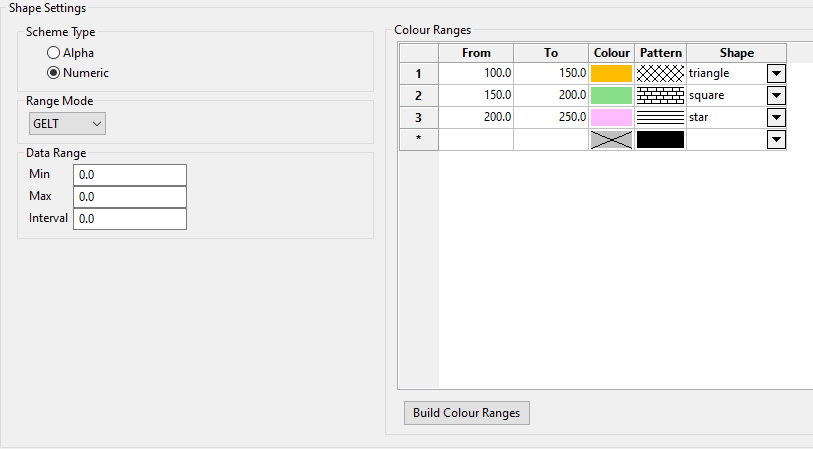Click the crosshatch pattern in row 1
This screenshot has height=449, width=813.
tap(660, 73)
